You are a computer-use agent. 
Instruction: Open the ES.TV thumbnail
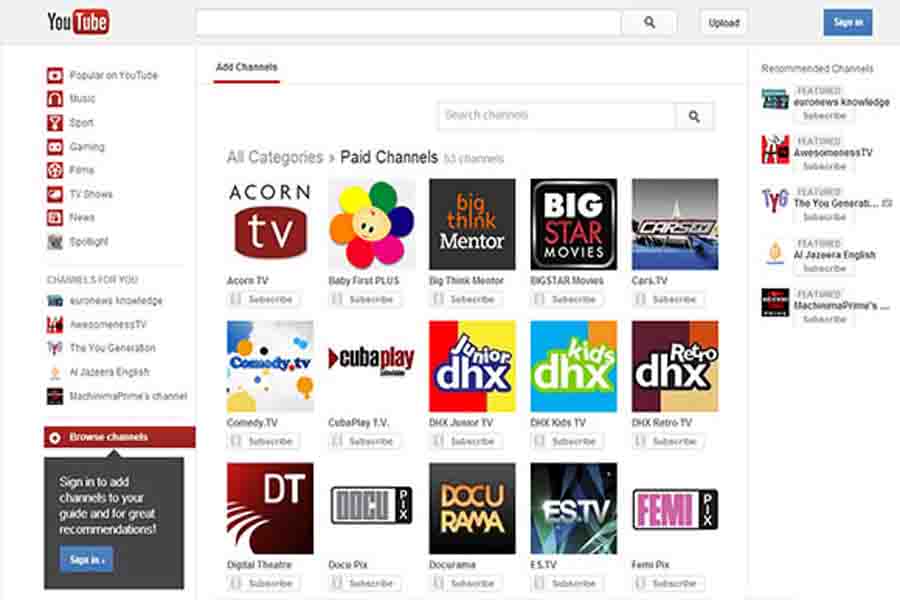[573, 509]
